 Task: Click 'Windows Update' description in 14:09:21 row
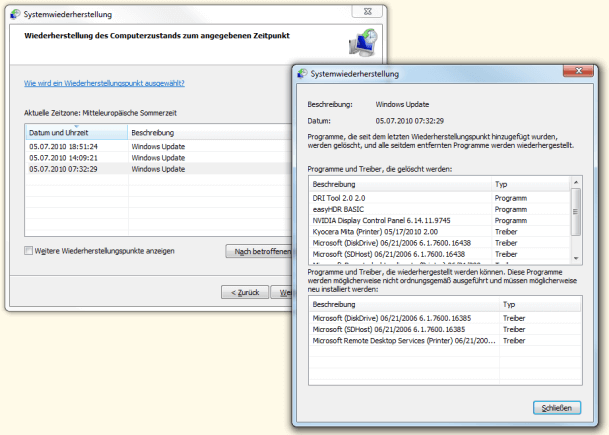tap(158, 158)
